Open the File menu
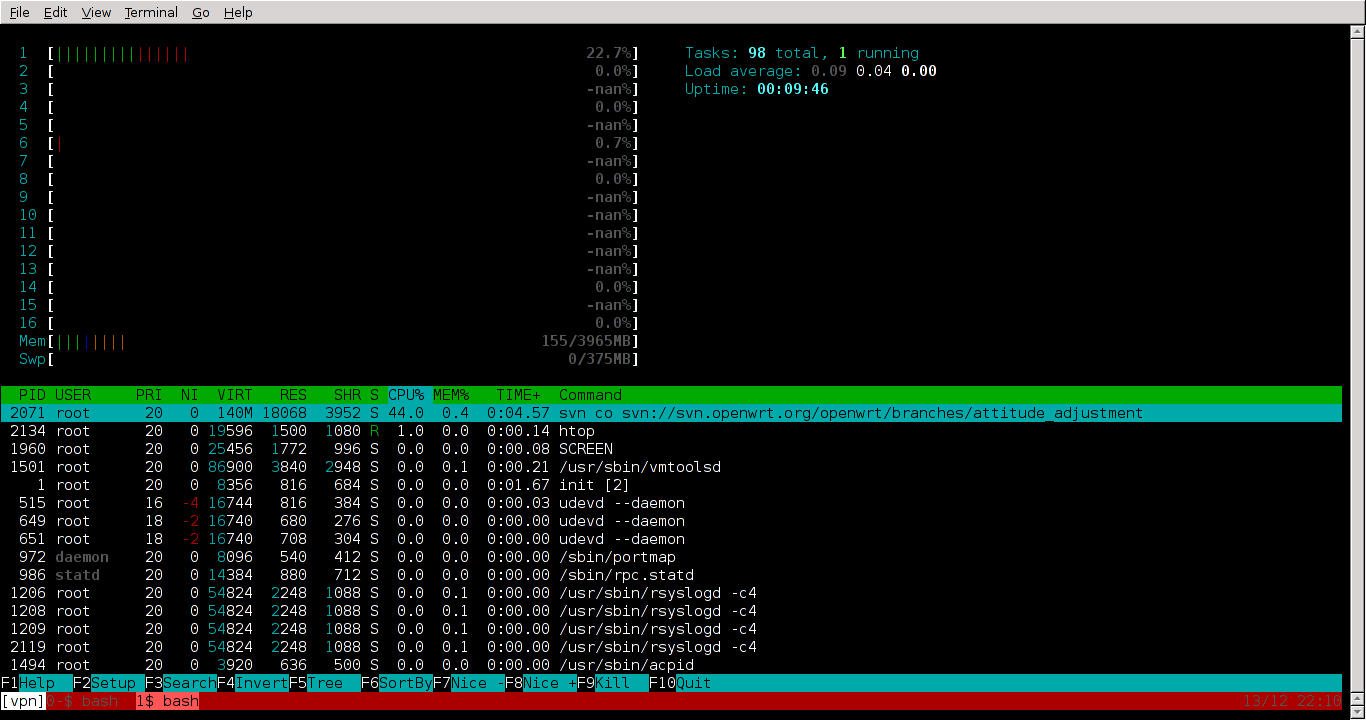 point(19,13)
